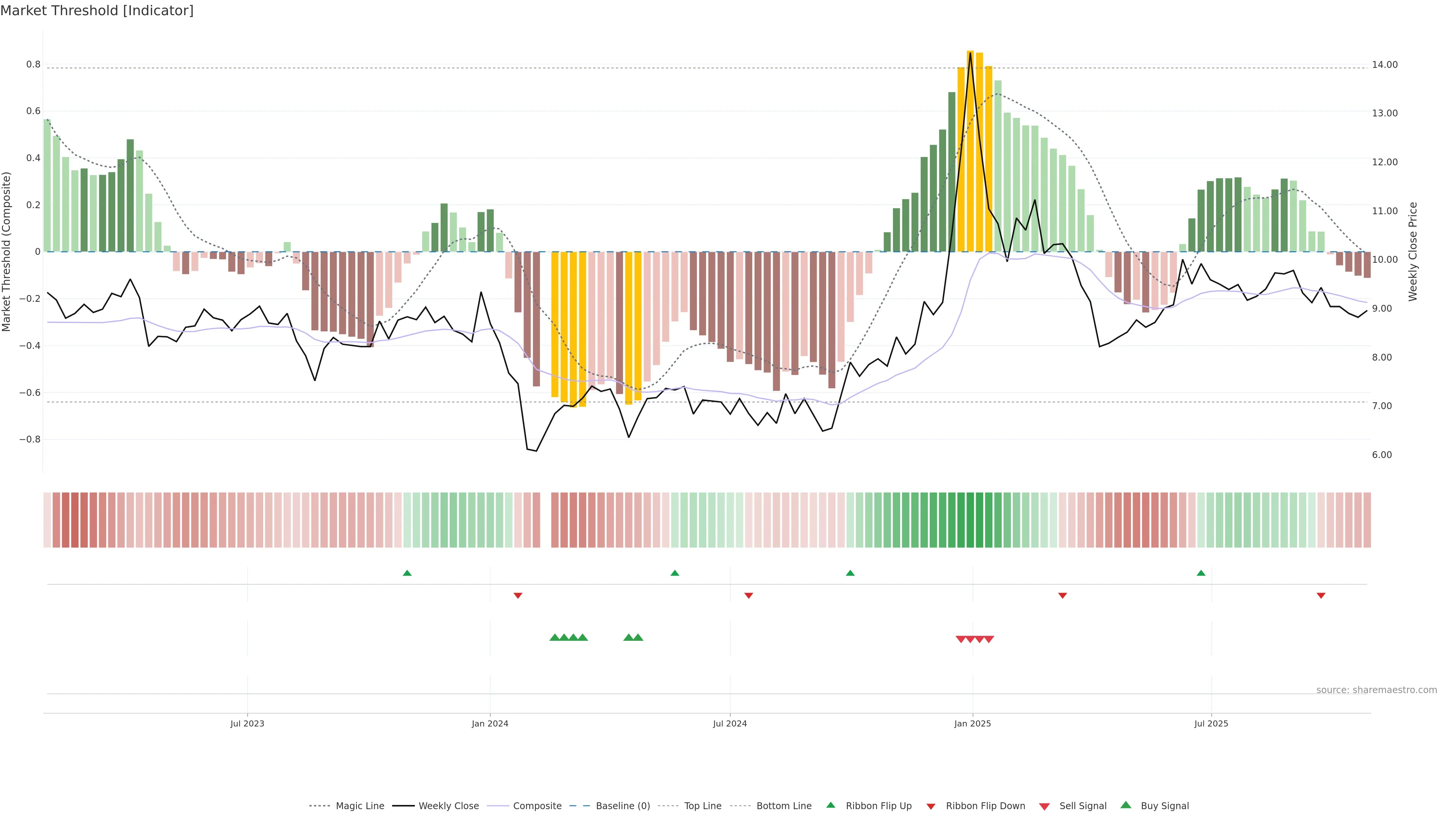Viewport: 1456px width, 819px height.
Task: Click Bottom Line legend entry
Action: coord(783,806)
